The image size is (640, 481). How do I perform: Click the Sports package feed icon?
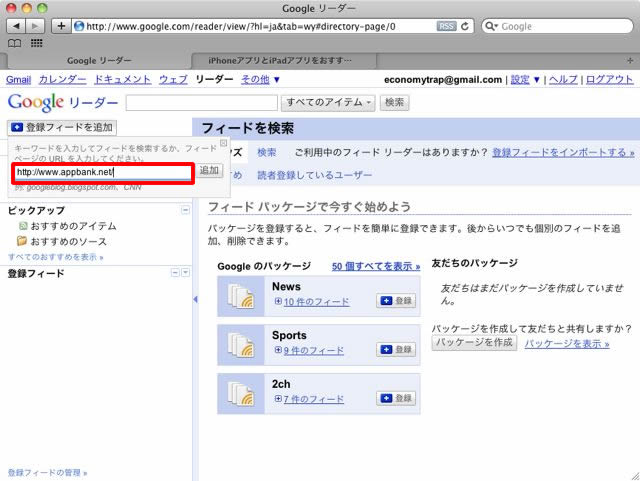pos(241,345)
